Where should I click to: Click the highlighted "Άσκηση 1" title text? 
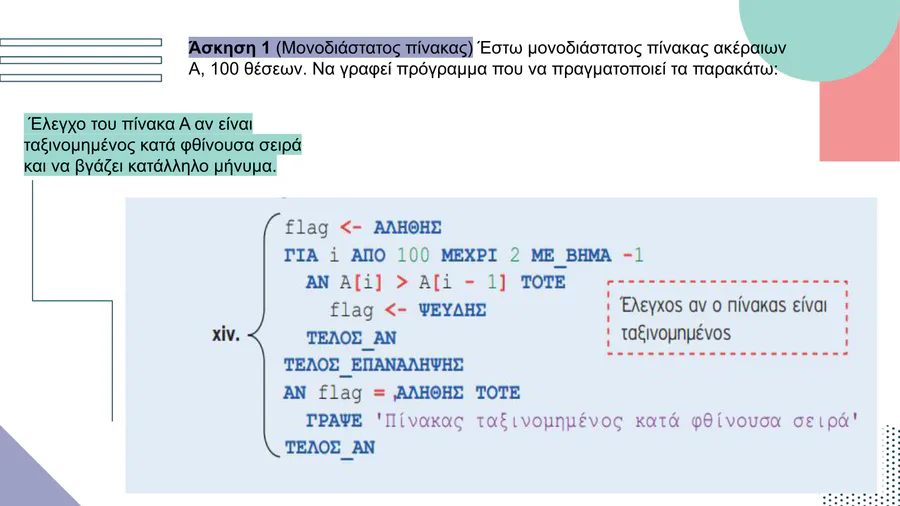tap(229, 48)
